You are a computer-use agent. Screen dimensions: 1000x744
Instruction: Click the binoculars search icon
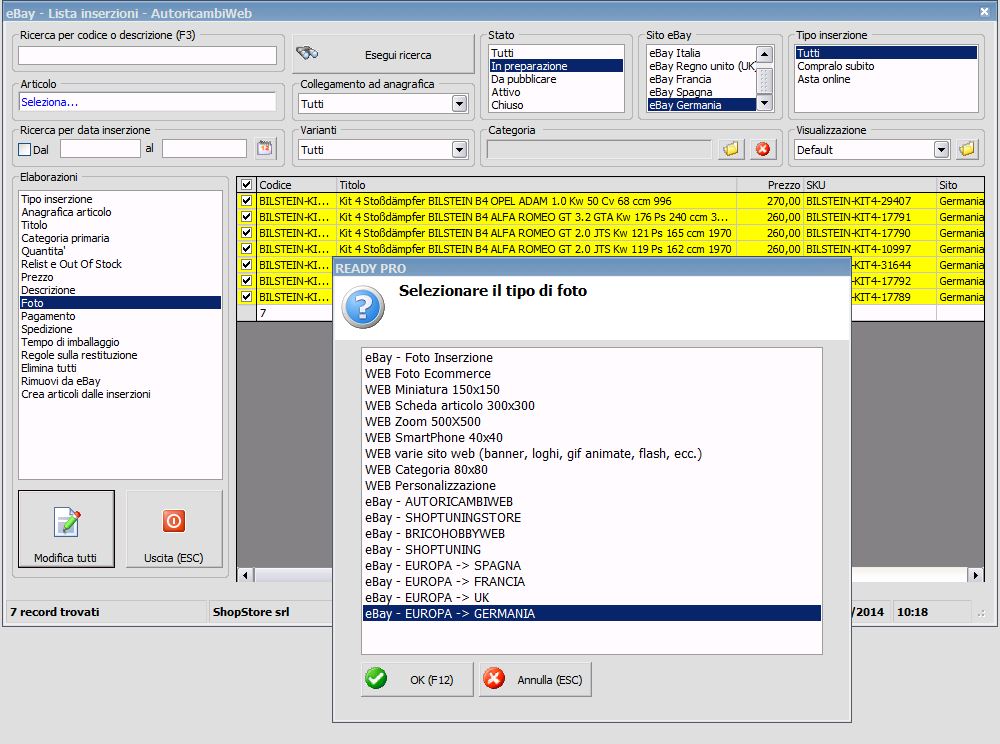tap(307, 54)
